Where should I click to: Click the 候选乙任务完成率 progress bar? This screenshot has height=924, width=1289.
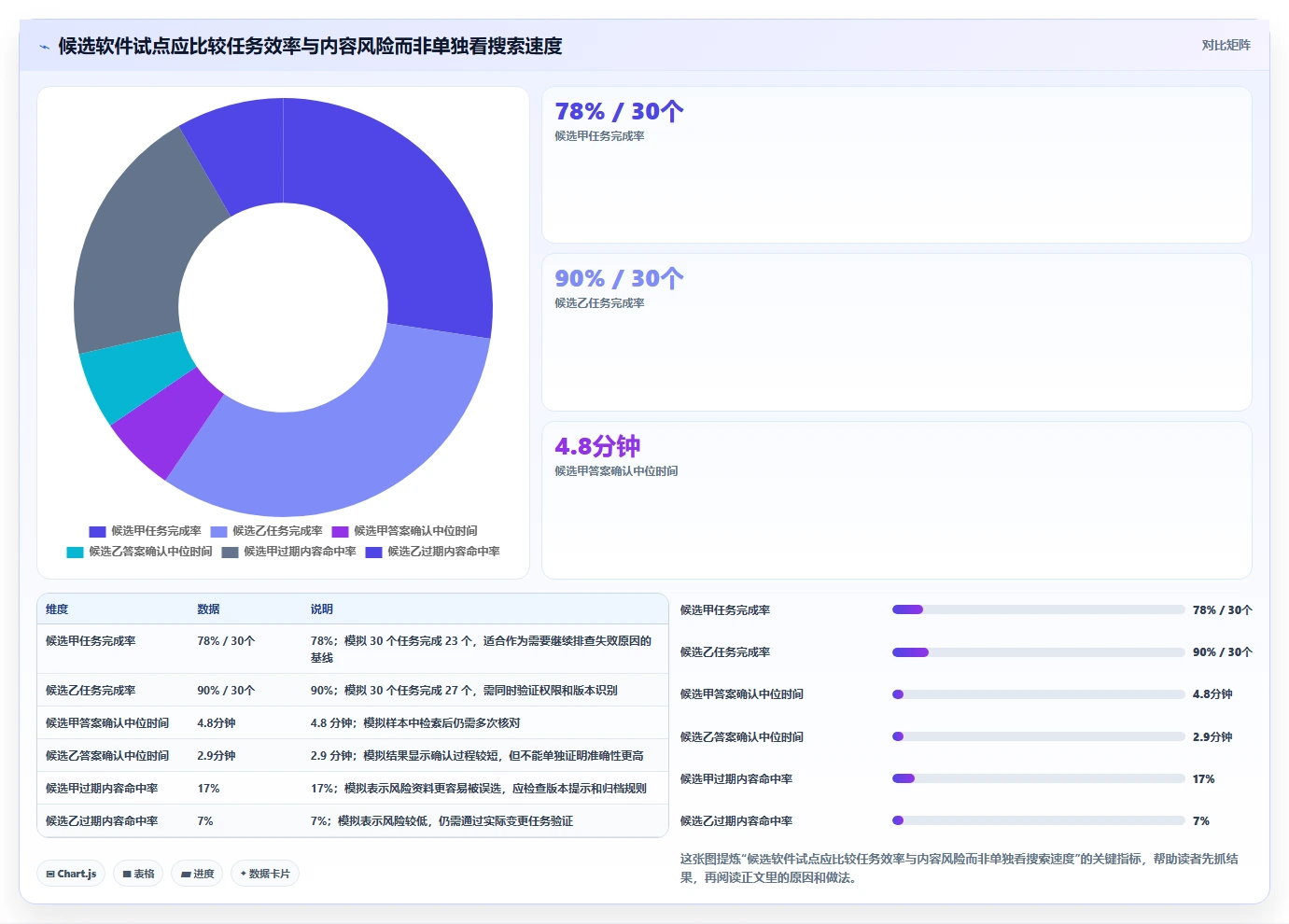pyautogui.click(x=1038, y=652)
